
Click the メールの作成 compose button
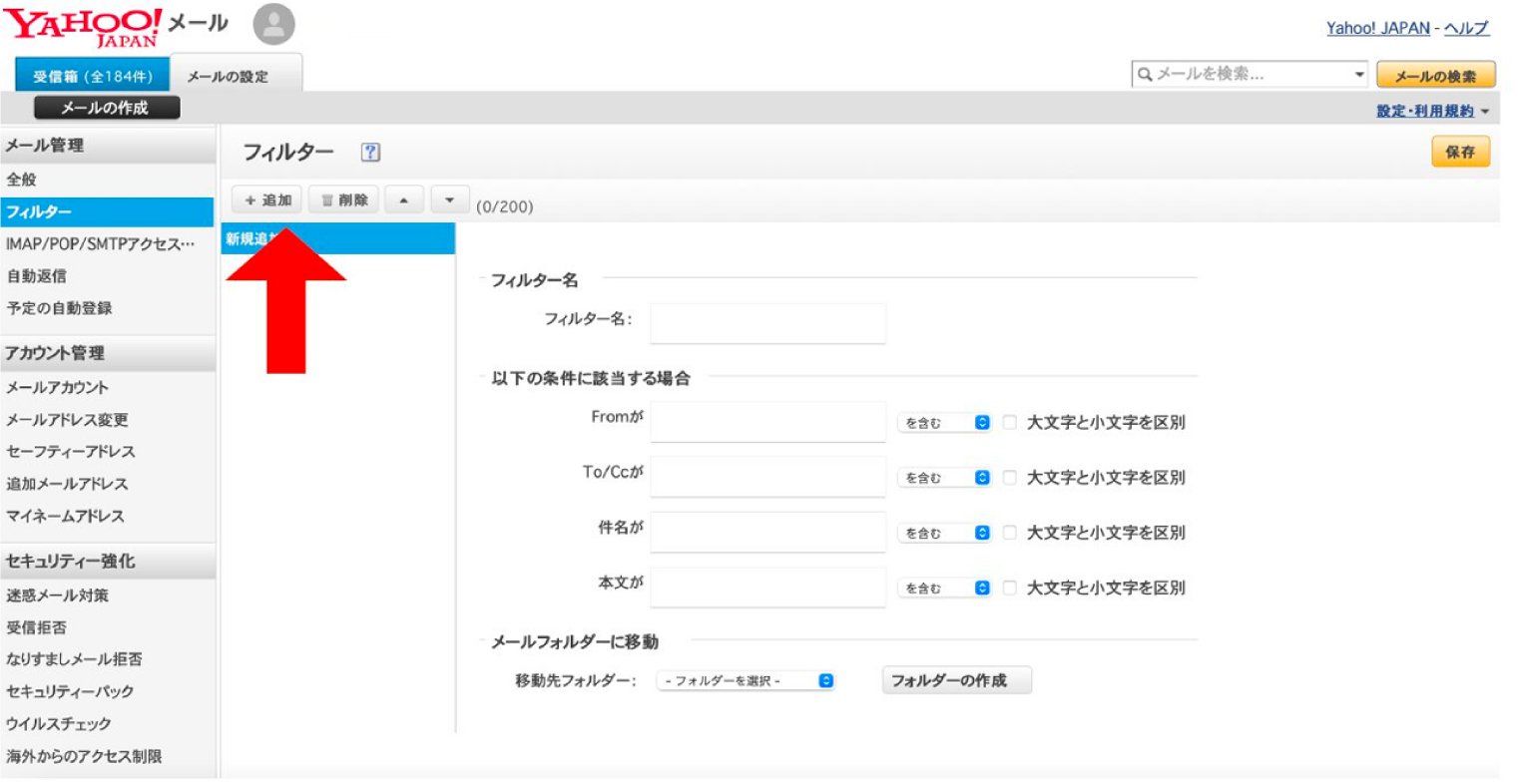click(106, 107)
